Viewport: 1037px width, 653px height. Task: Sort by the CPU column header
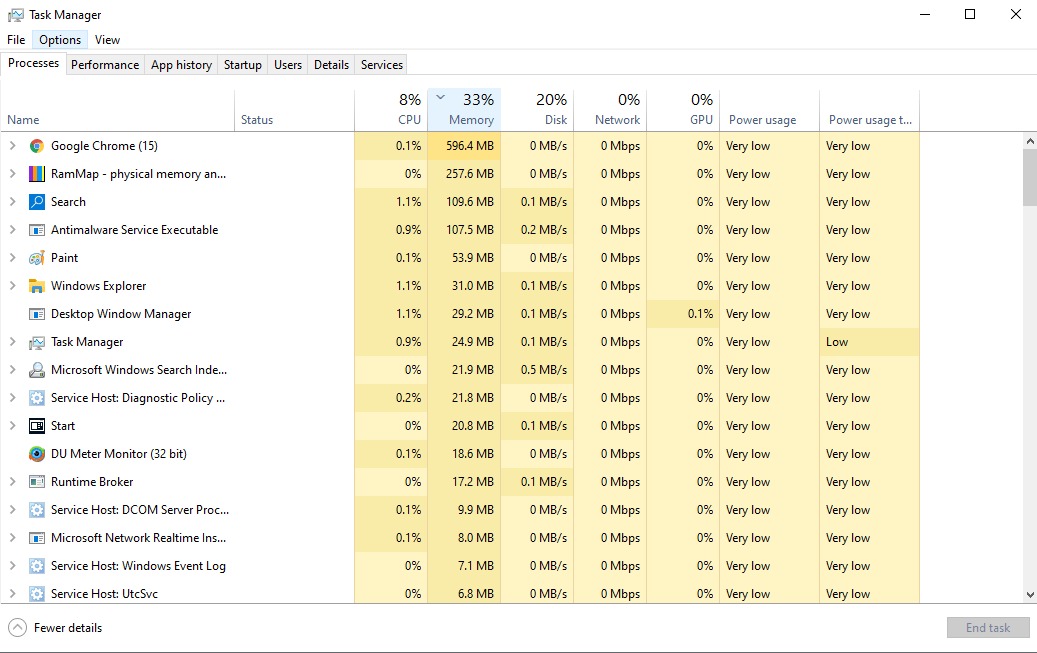click(391, 110)
